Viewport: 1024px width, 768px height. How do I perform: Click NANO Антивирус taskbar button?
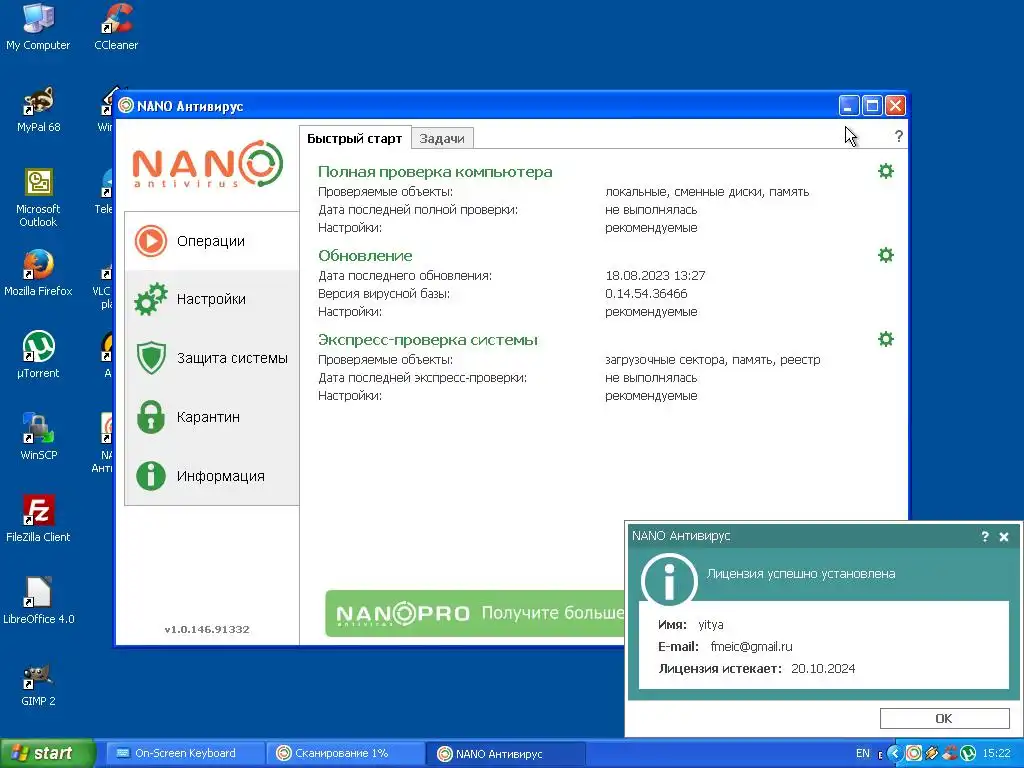coord(505,754)
